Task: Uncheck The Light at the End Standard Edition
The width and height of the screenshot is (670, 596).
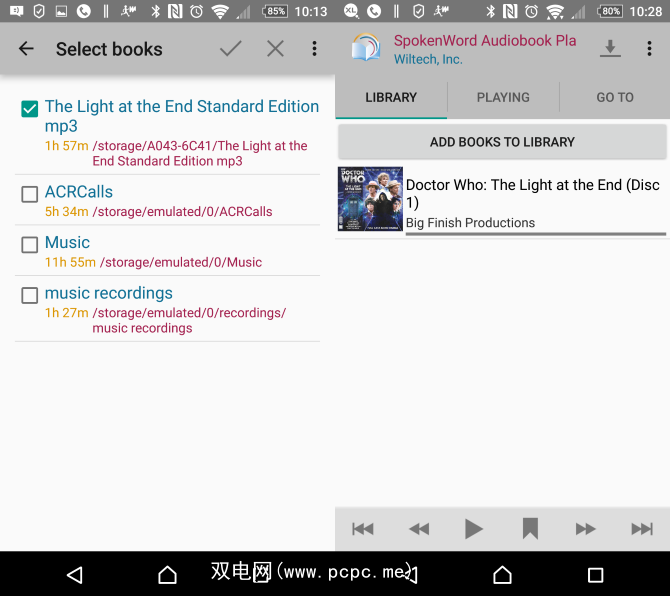Action: (29, 109)
